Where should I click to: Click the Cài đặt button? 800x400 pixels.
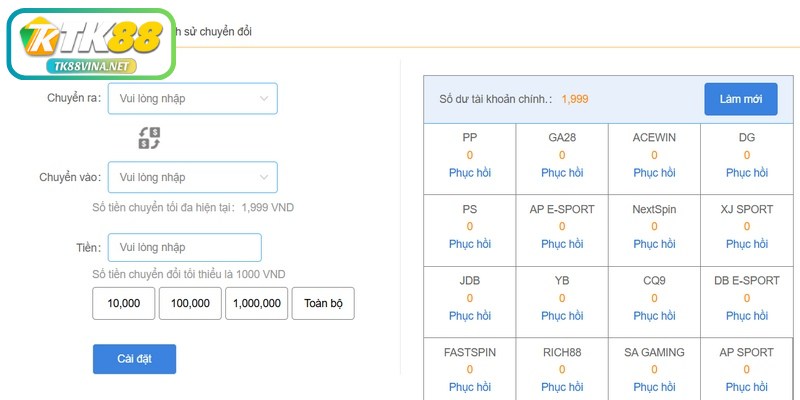coord(134,359)
